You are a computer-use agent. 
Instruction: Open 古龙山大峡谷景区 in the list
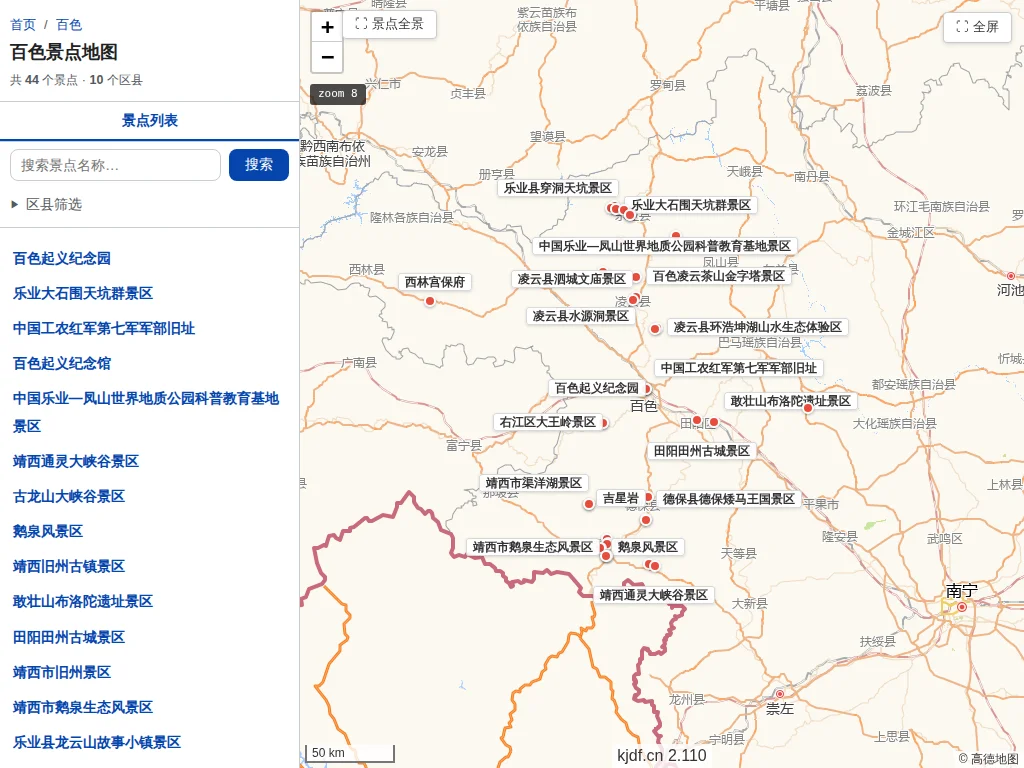(69, 496)
